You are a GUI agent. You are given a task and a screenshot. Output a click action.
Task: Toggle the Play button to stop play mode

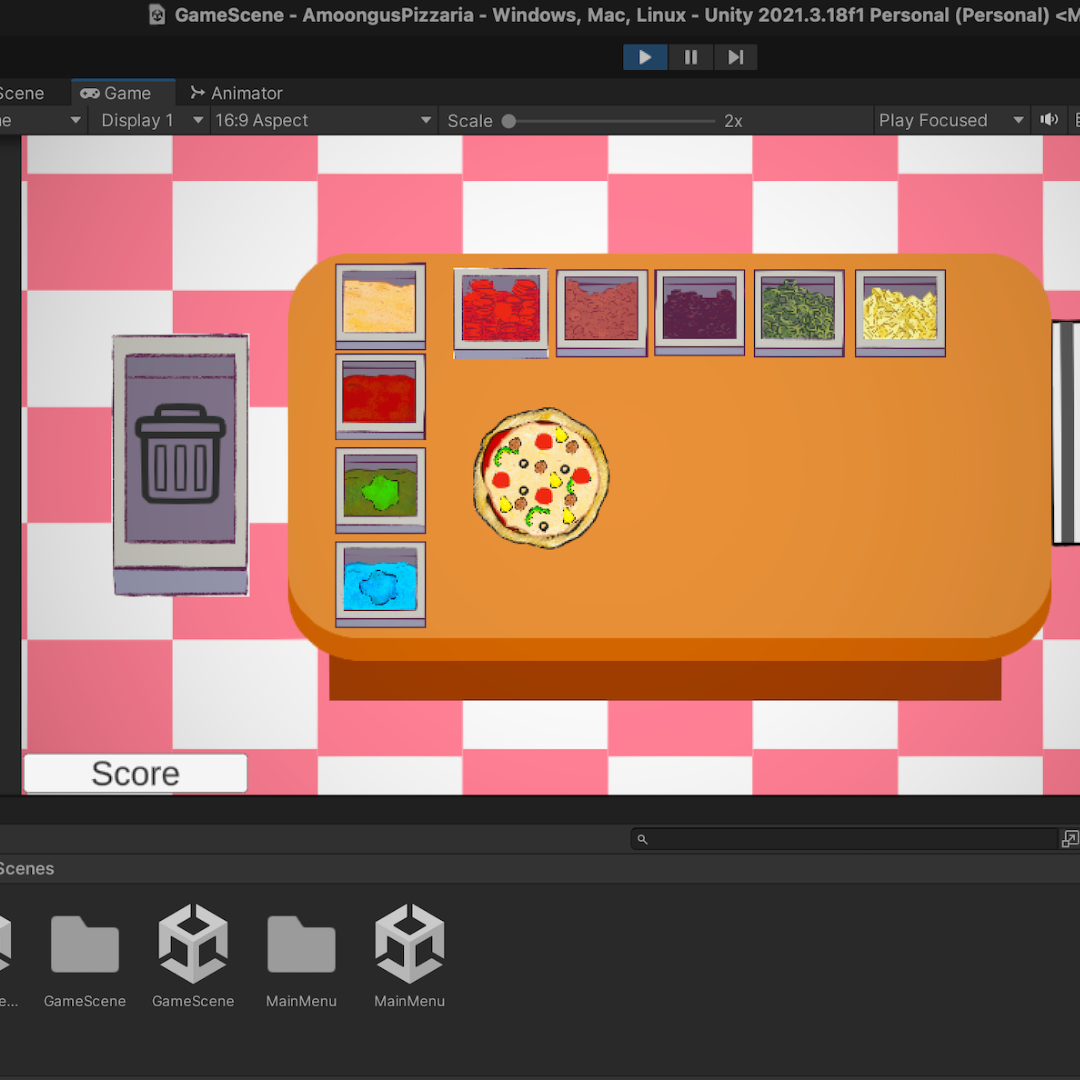point(645,57)
